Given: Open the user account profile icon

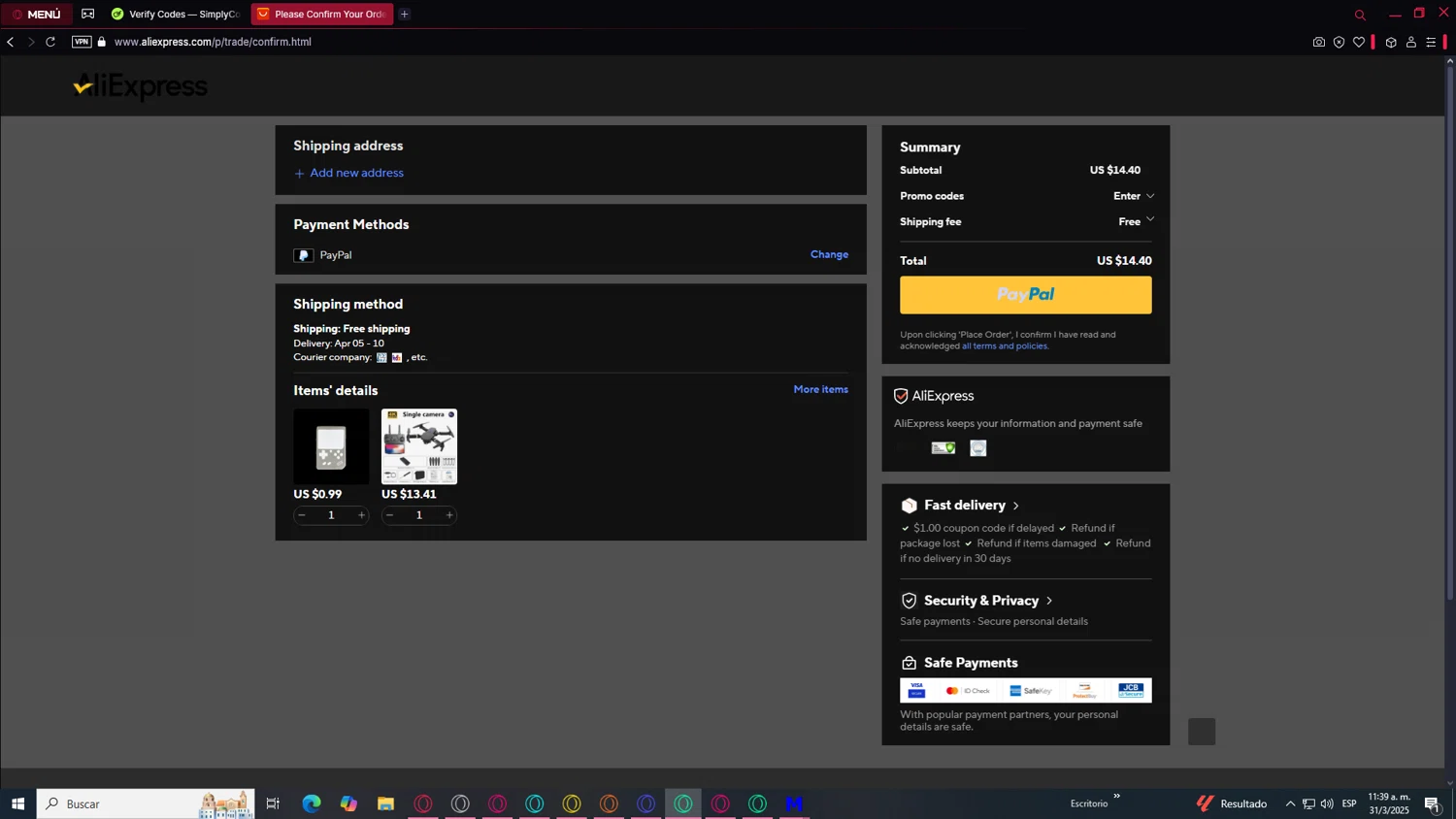Looking at the screenshot, I should pos(1411,42).
